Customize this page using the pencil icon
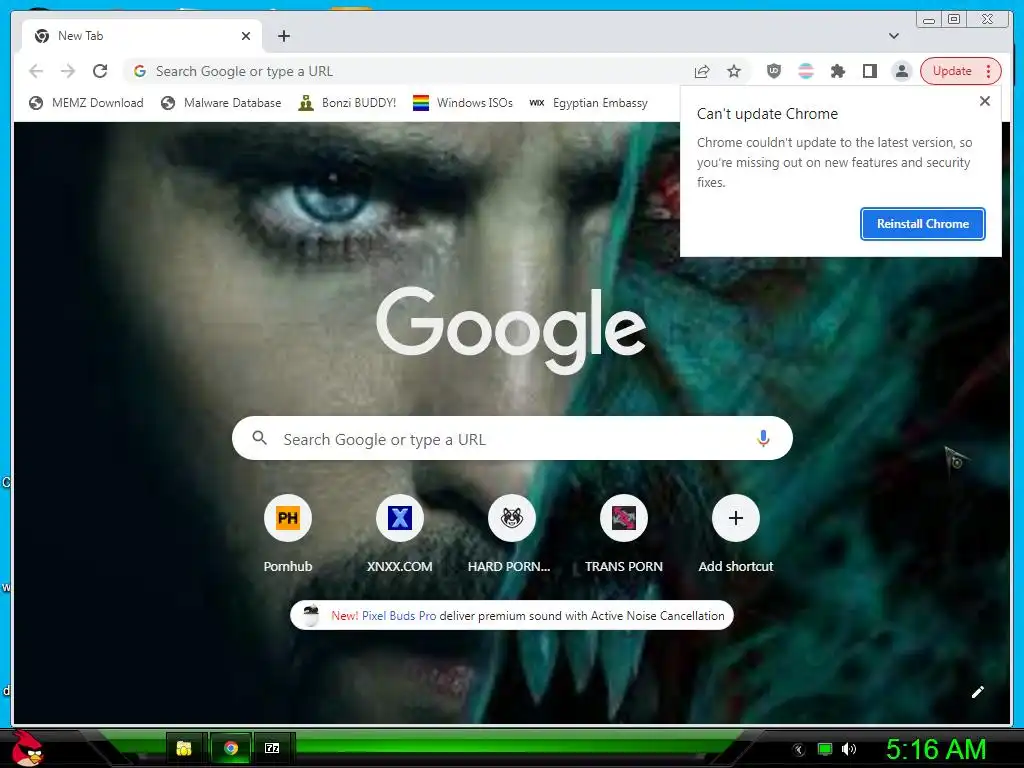The image size is (1024, 768). [x=978, y=692]
